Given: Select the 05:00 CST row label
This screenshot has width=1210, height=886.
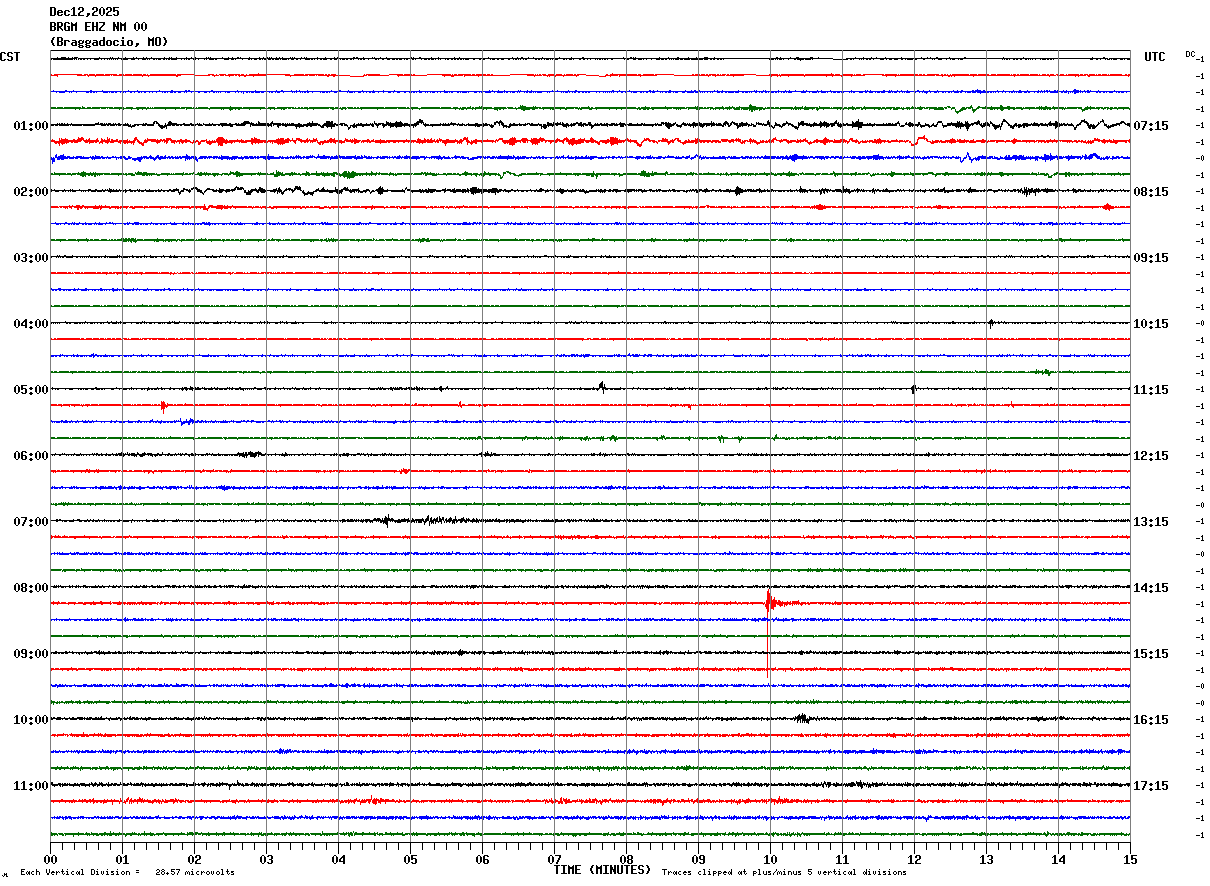Looking at the screenshot, I should [x=31, y=390].
